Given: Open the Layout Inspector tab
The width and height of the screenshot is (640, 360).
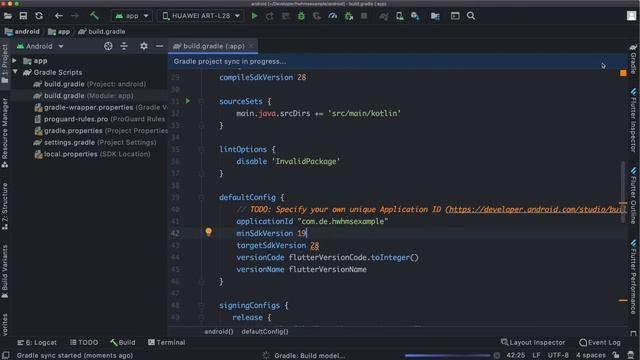Looking at the screenshot, I should pyautogui.click(x=533, y=342).
